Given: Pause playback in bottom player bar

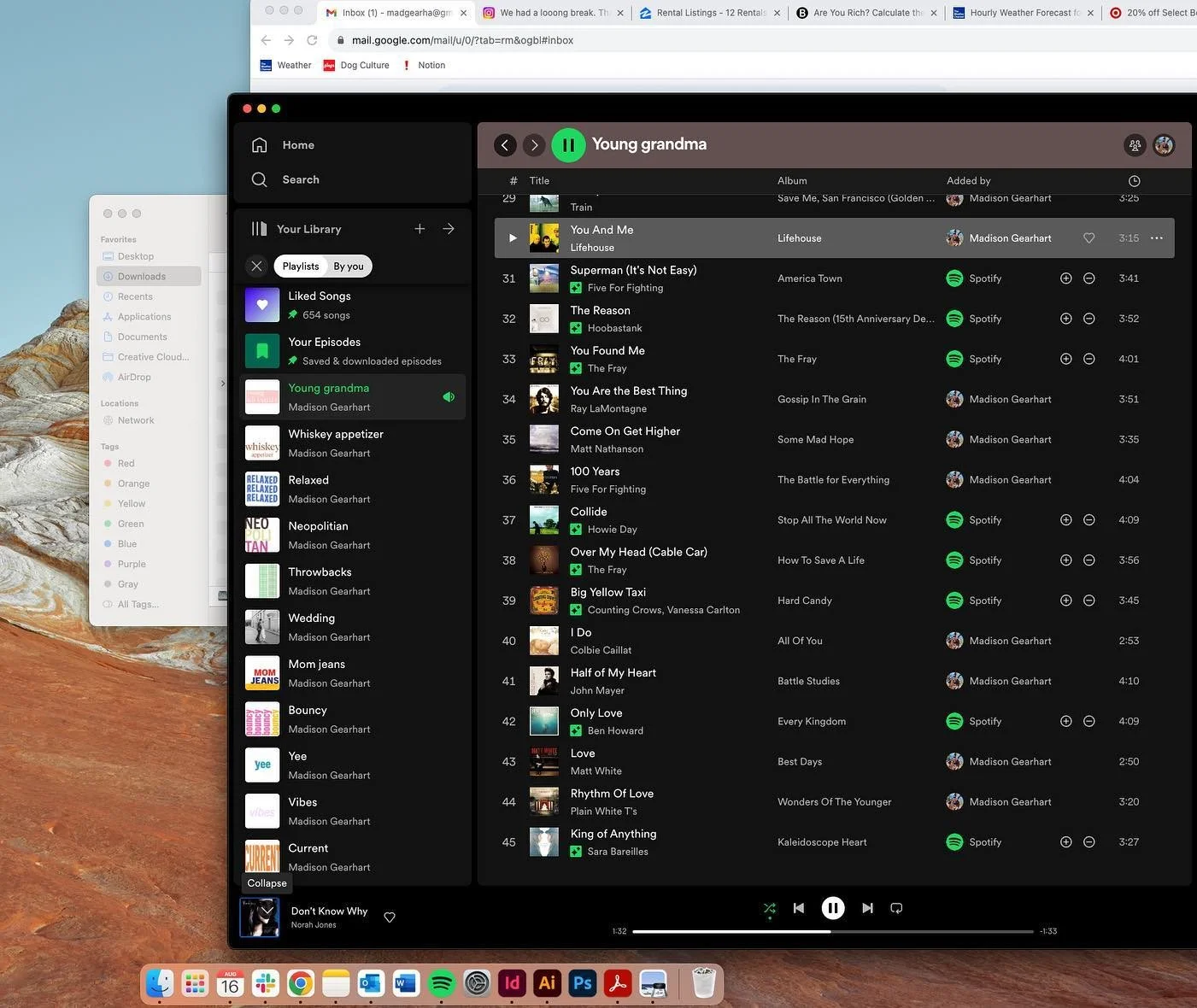Looking at the screenshot, I should click(833, 908).
